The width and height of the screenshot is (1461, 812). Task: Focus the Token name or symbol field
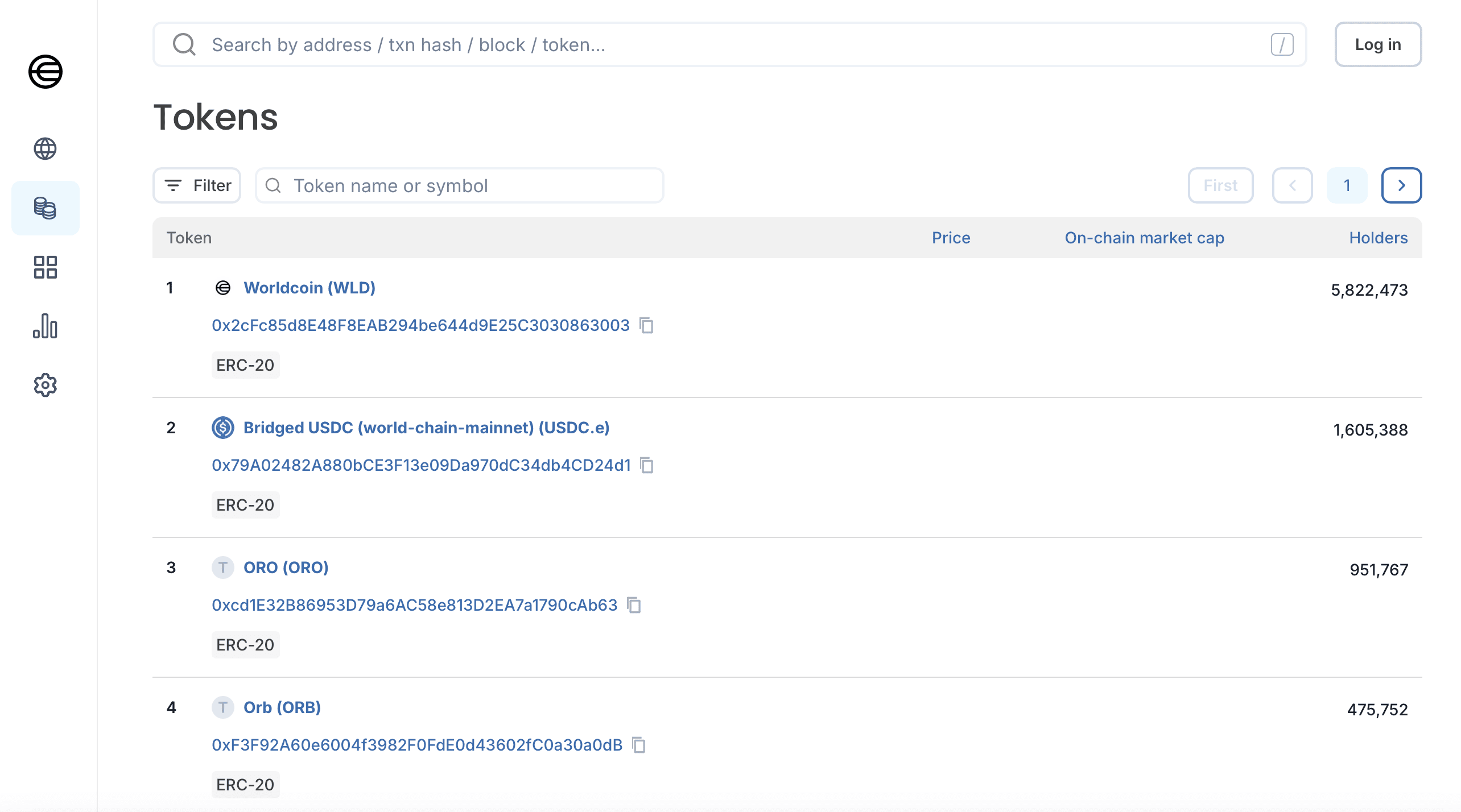[460, 185]
